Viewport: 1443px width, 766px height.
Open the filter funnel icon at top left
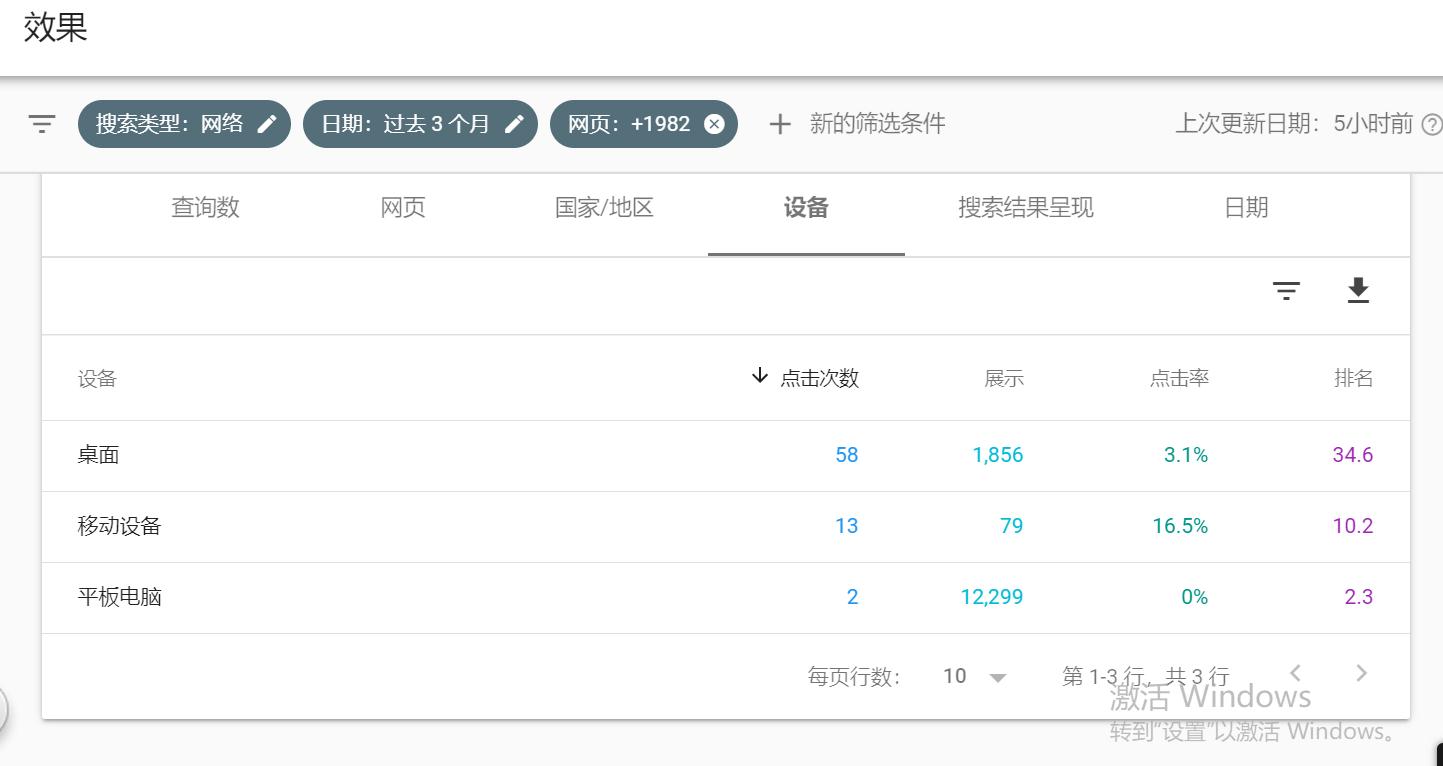(40, 123)
